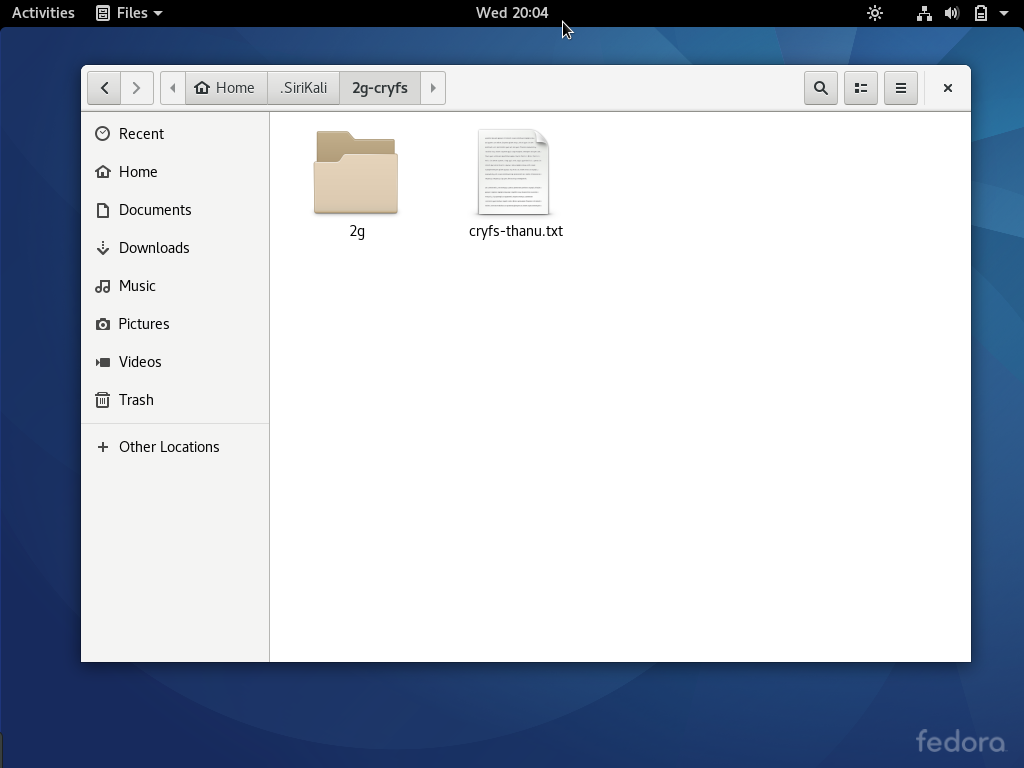1024x768 pixels.
Task: Open the Files application menu in top bar
Action: tap(129, 13)
